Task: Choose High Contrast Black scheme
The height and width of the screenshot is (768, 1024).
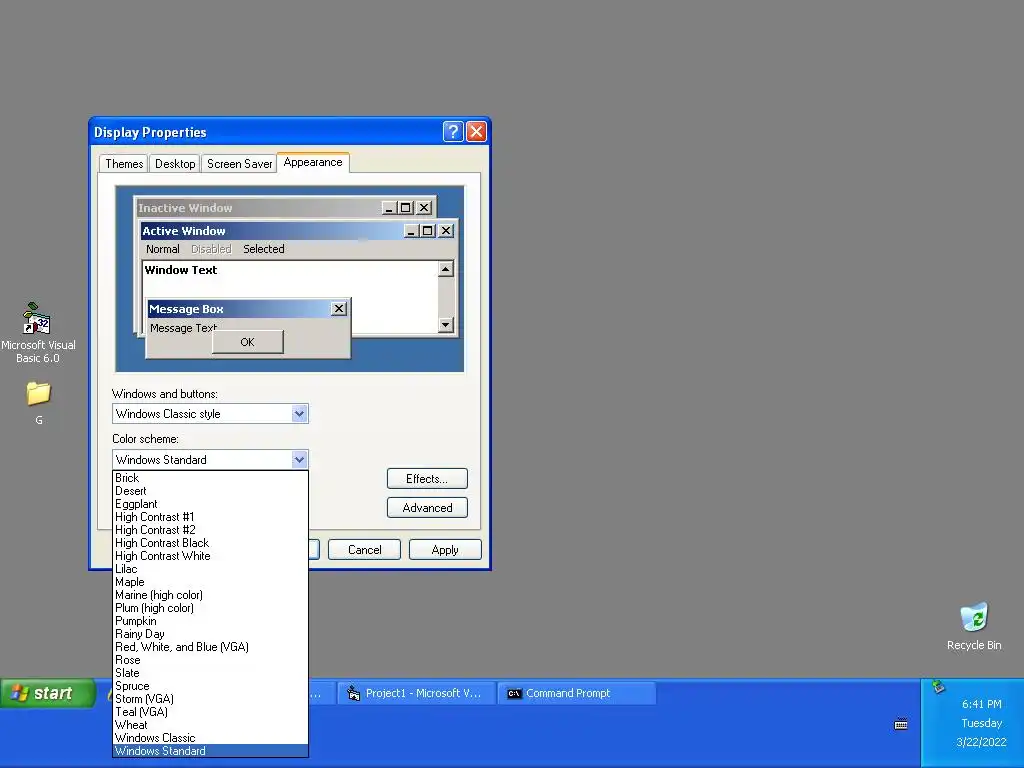Action: (x=210, y=543)
